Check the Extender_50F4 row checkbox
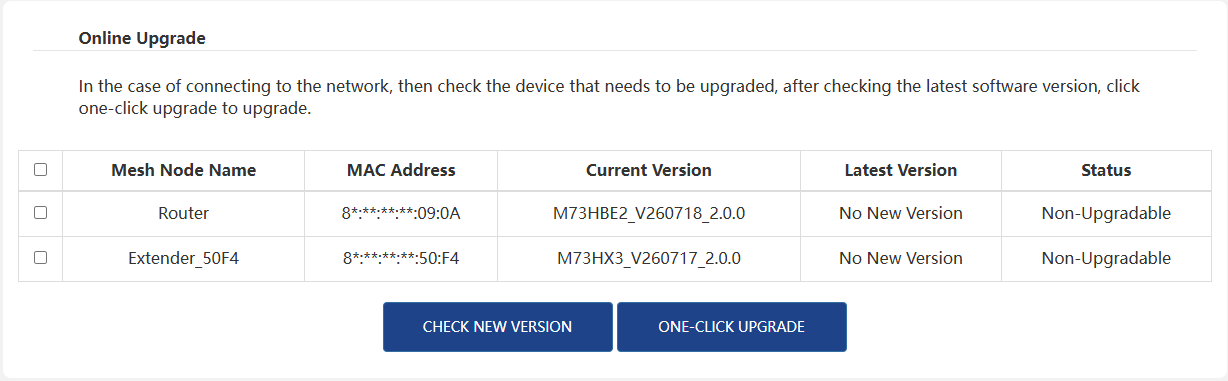The width and height of the screenshot is (1228, 381). click(x=40, y=257)
